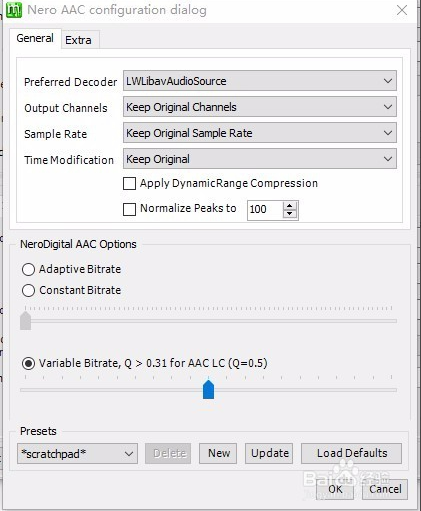Expand the Output Channels dropdown

click(260, 107)
